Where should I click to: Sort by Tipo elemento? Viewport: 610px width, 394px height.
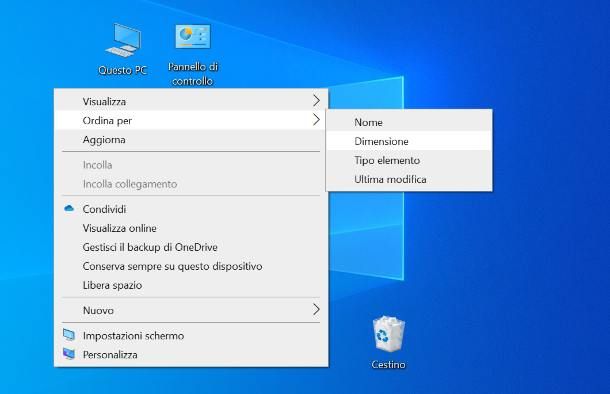(x=409, y=160)
